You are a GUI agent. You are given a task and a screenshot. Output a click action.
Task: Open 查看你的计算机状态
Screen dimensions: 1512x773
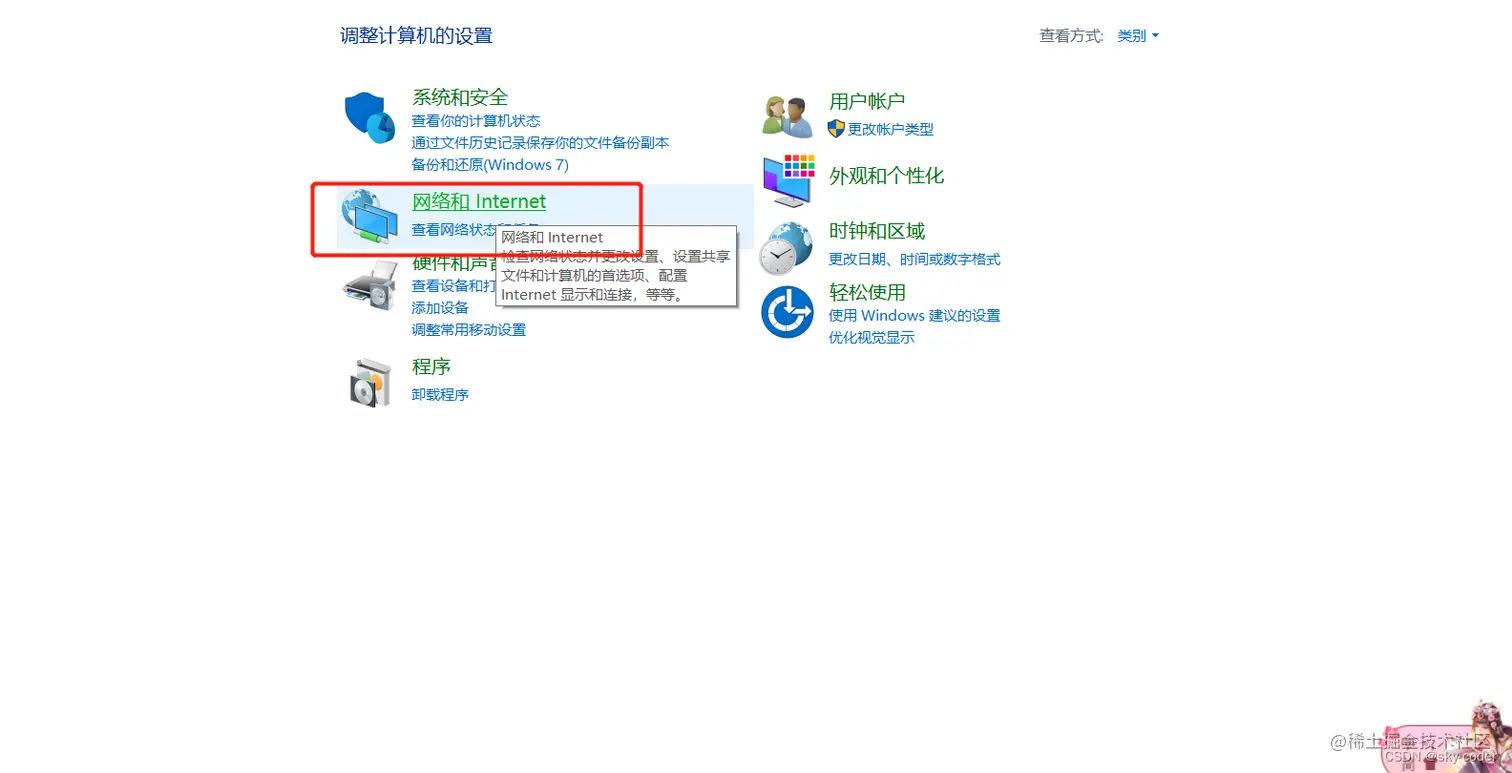(477, 120)
